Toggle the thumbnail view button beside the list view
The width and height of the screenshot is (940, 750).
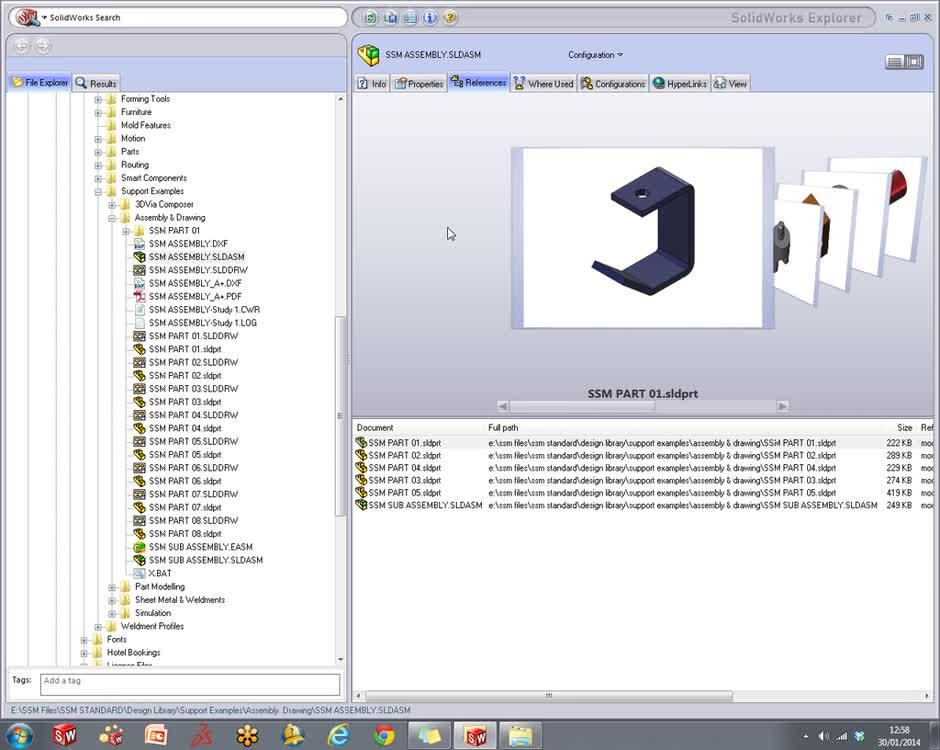click(911, 61)
